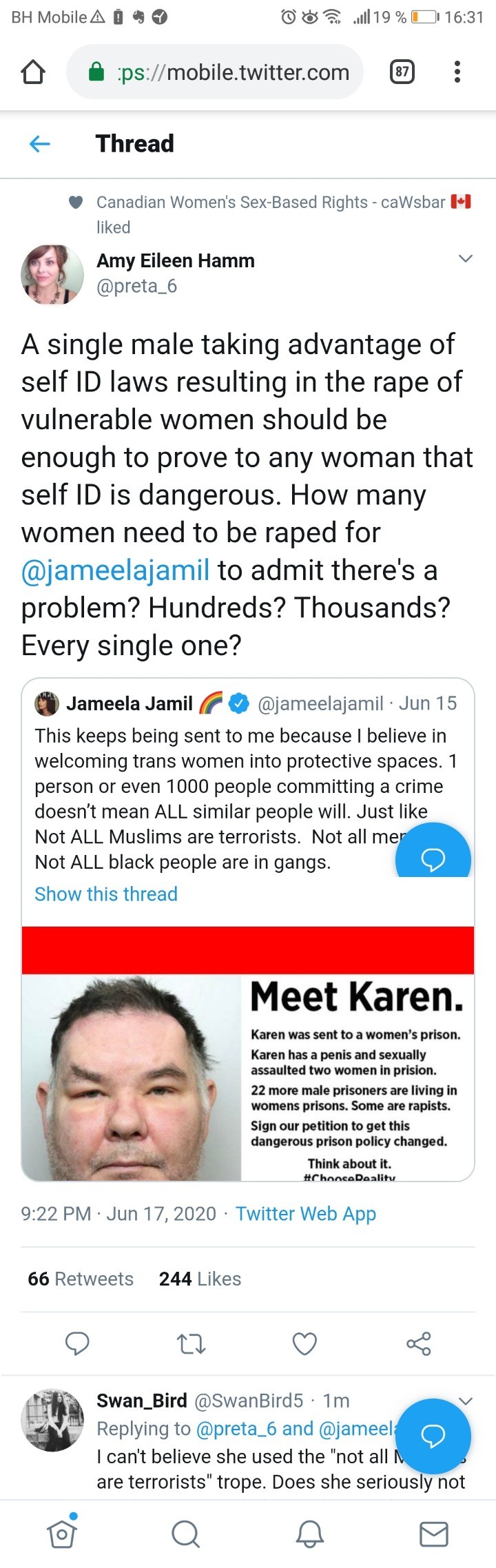The image size is (496, 1568).
Task: Open Amy Eileen Hamm's profile picture
Action: (x=52, y=274)
